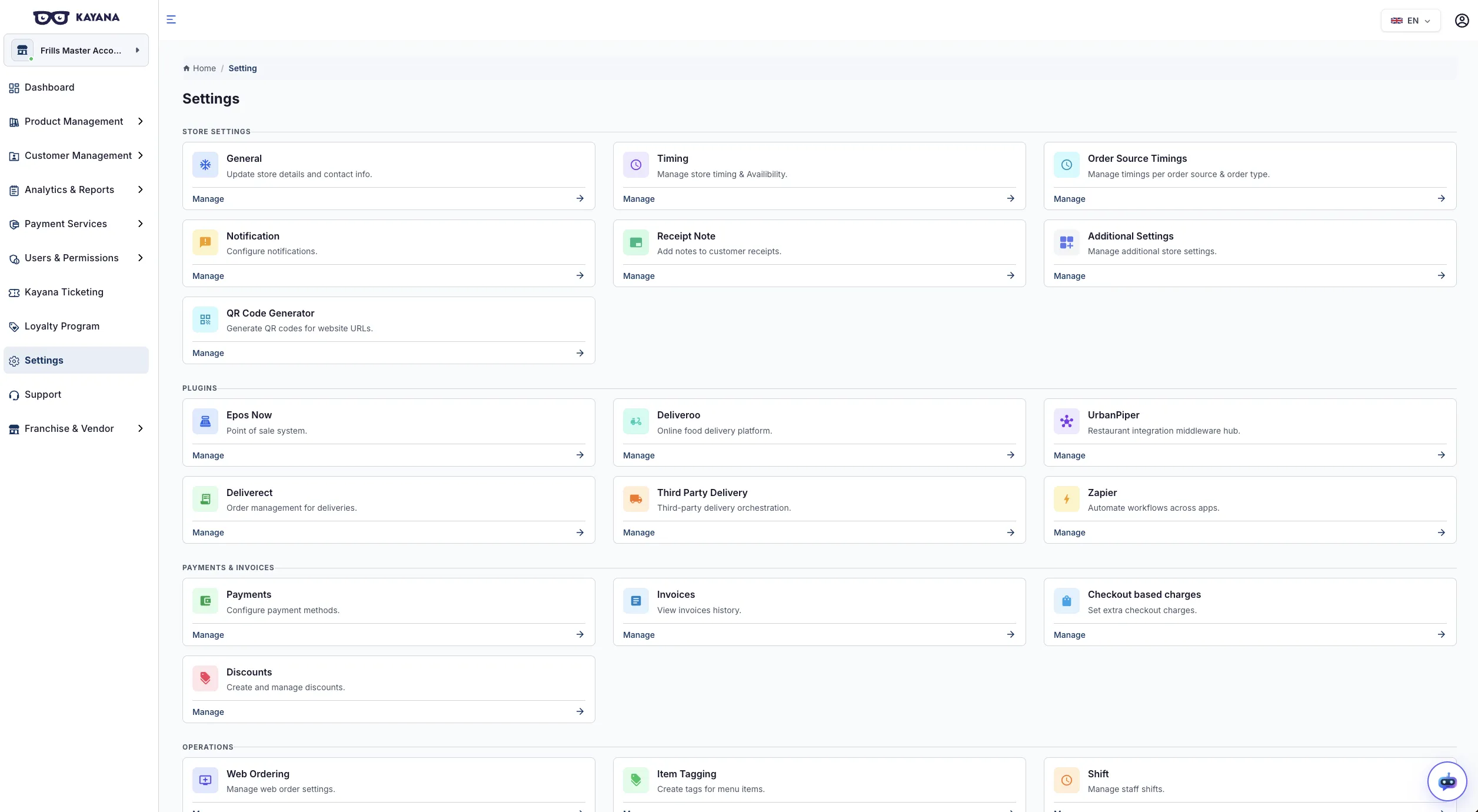Screen dimensions: 1478x812
Task: Open the chatbot assistant bubble
Action: [x=1447, y=781]
